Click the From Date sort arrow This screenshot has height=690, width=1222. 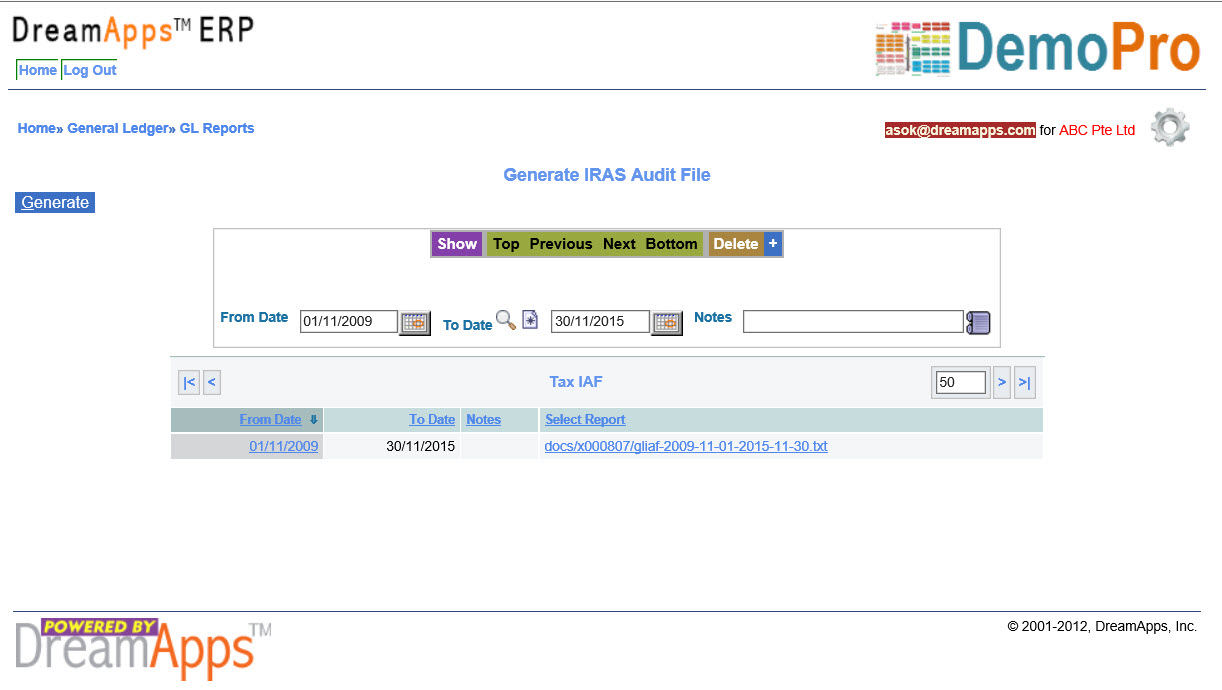313,420
